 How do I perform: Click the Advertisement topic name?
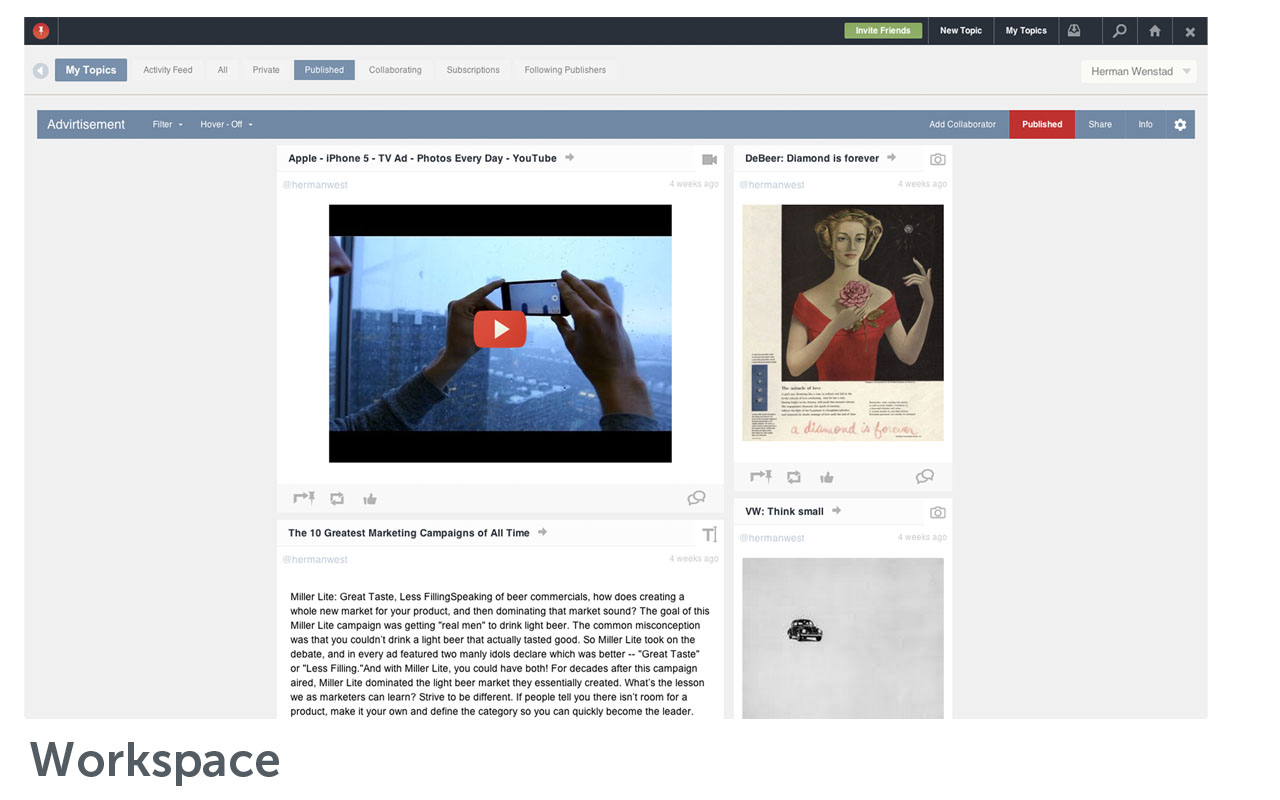86,125
